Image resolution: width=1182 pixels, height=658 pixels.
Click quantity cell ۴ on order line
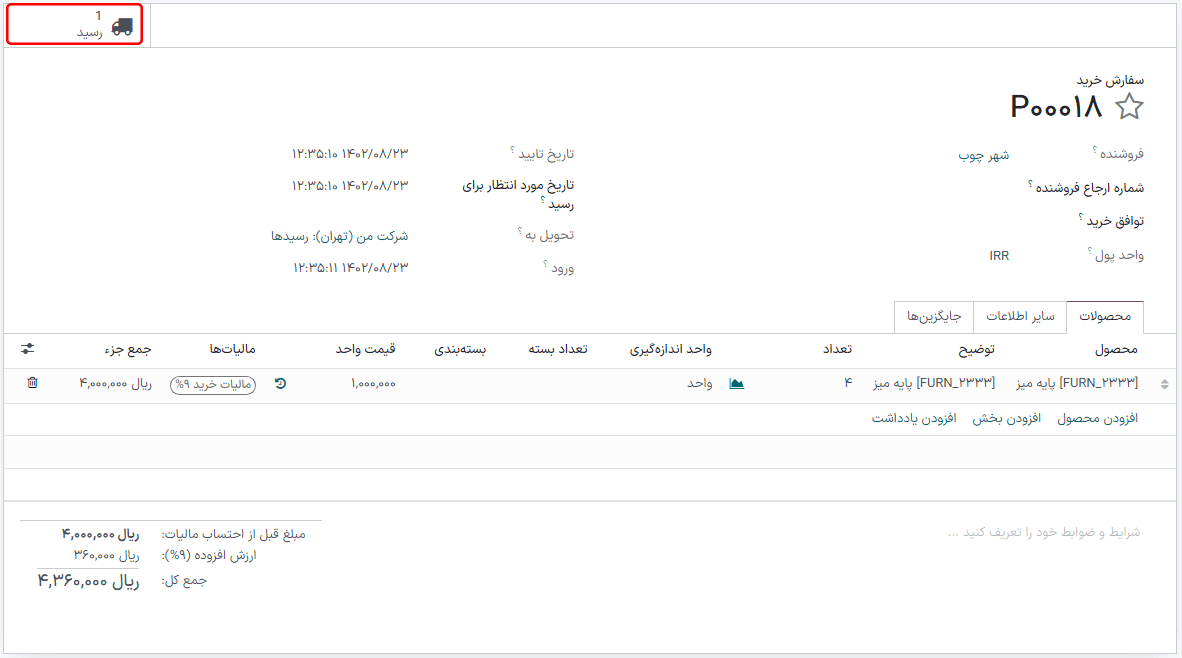(848, 384)
